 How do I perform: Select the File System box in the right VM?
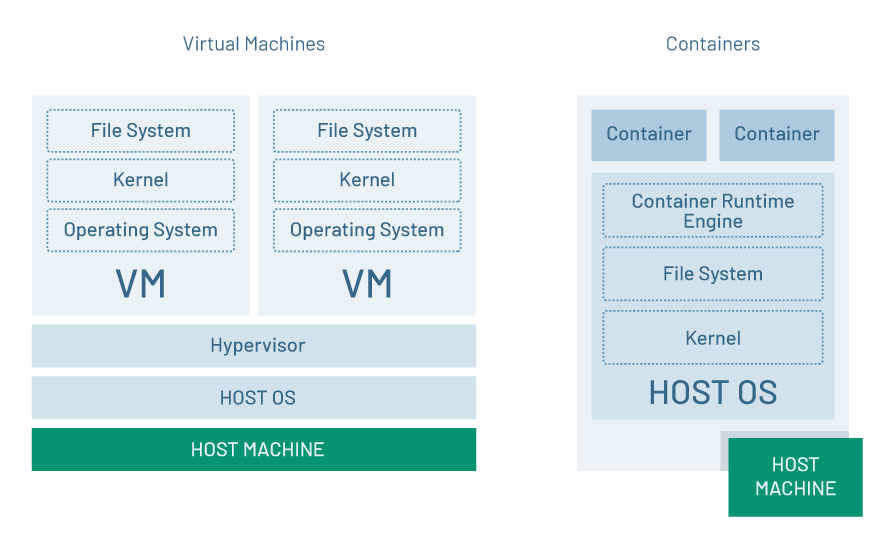(367, 131)
